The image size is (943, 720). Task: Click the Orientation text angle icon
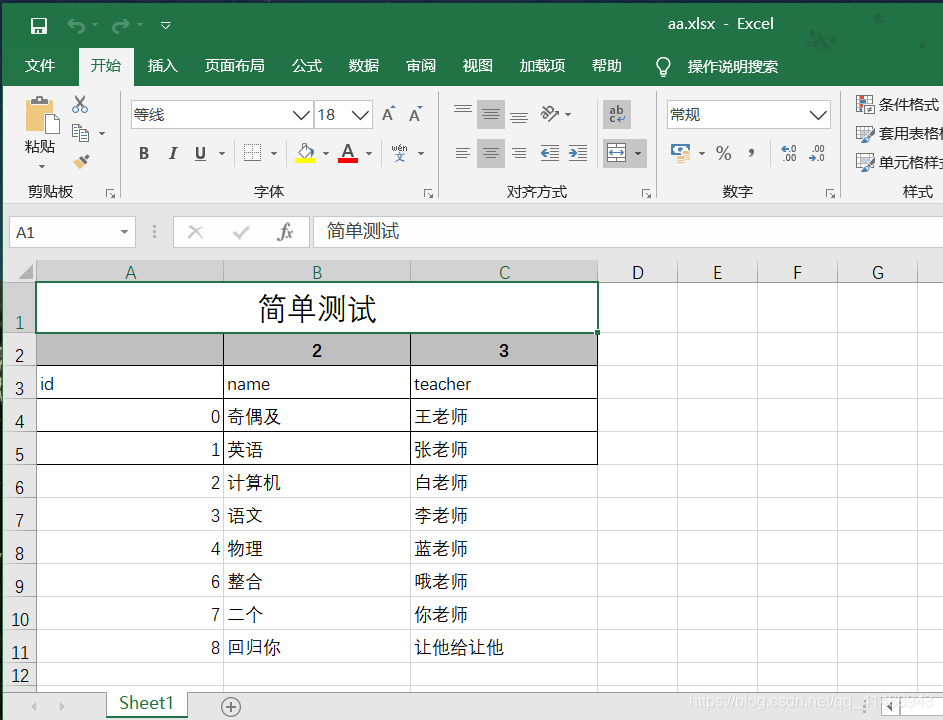550,113
